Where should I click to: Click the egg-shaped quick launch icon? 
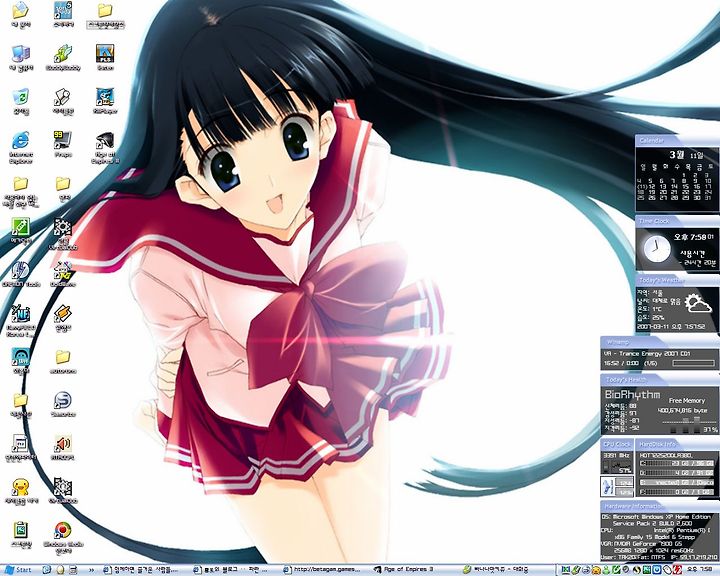60,570
